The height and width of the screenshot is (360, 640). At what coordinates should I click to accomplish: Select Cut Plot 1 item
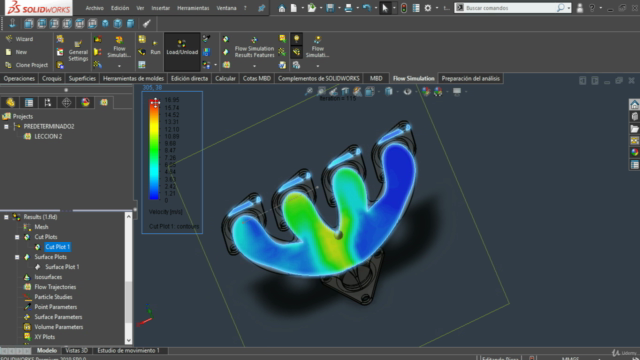tap(58, 247)
